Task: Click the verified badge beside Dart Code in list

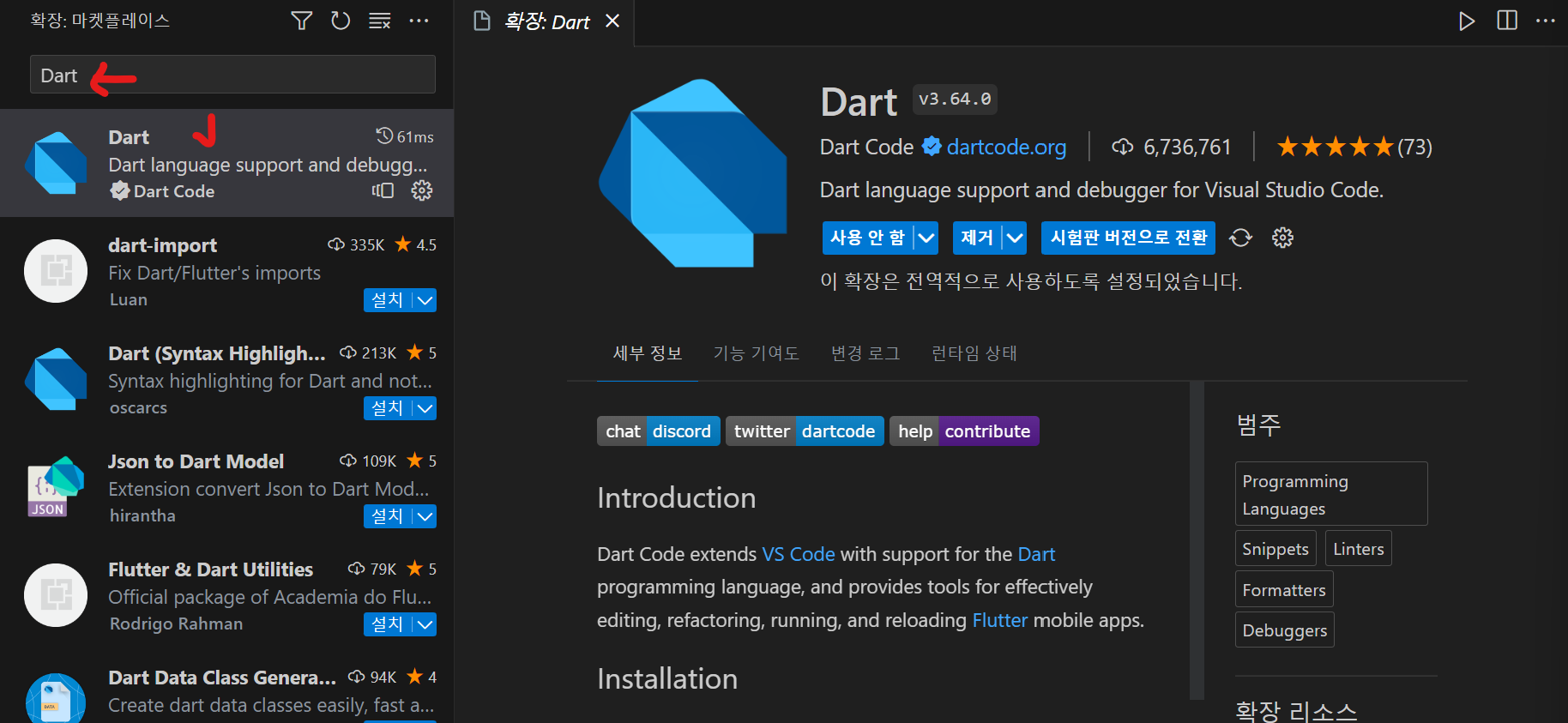Action: point(119,190)
